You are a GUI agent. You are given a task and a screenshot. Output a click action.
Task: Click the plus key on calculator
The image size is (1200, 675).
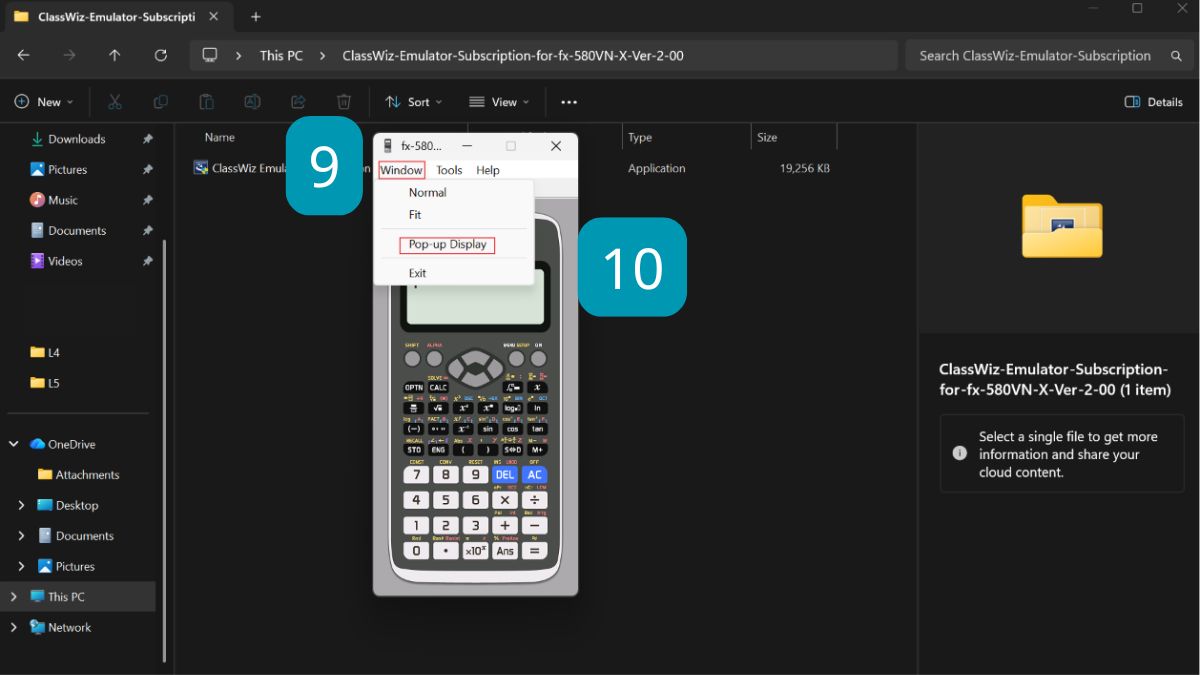[505, 525]
